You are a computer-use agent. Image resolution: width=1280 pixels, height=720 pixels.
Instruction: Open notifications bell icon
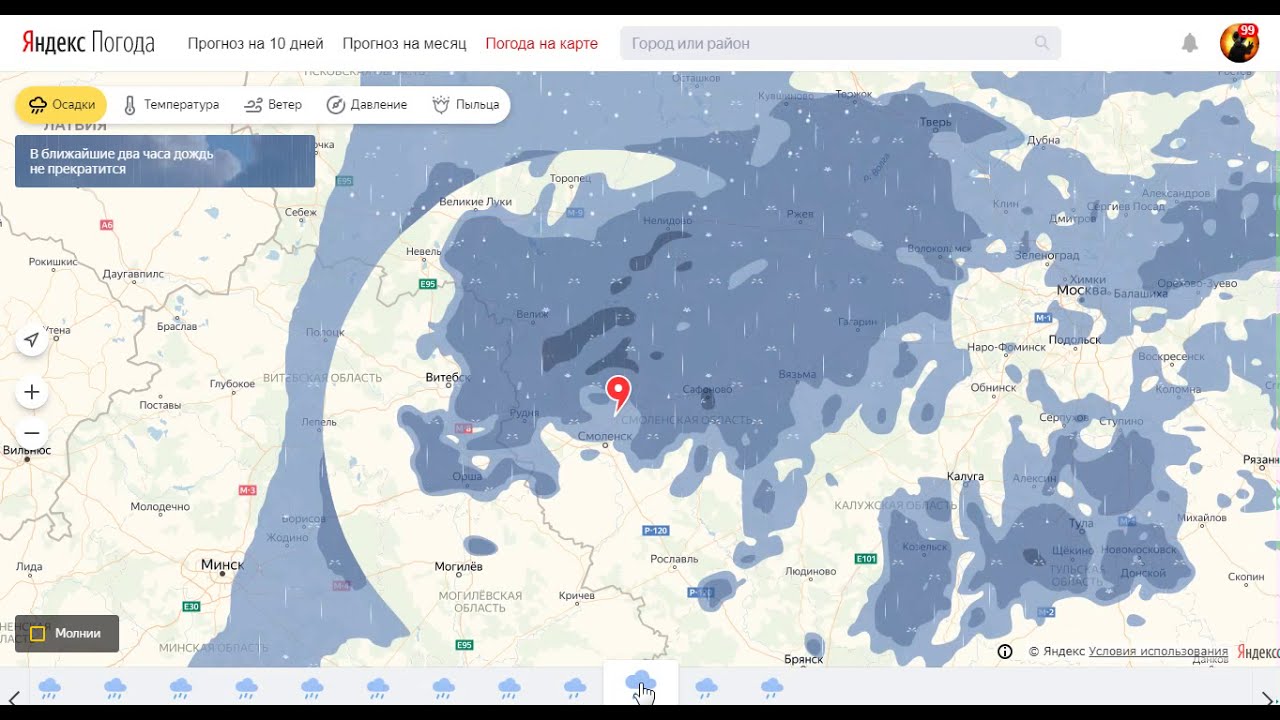click(1190, 43)
